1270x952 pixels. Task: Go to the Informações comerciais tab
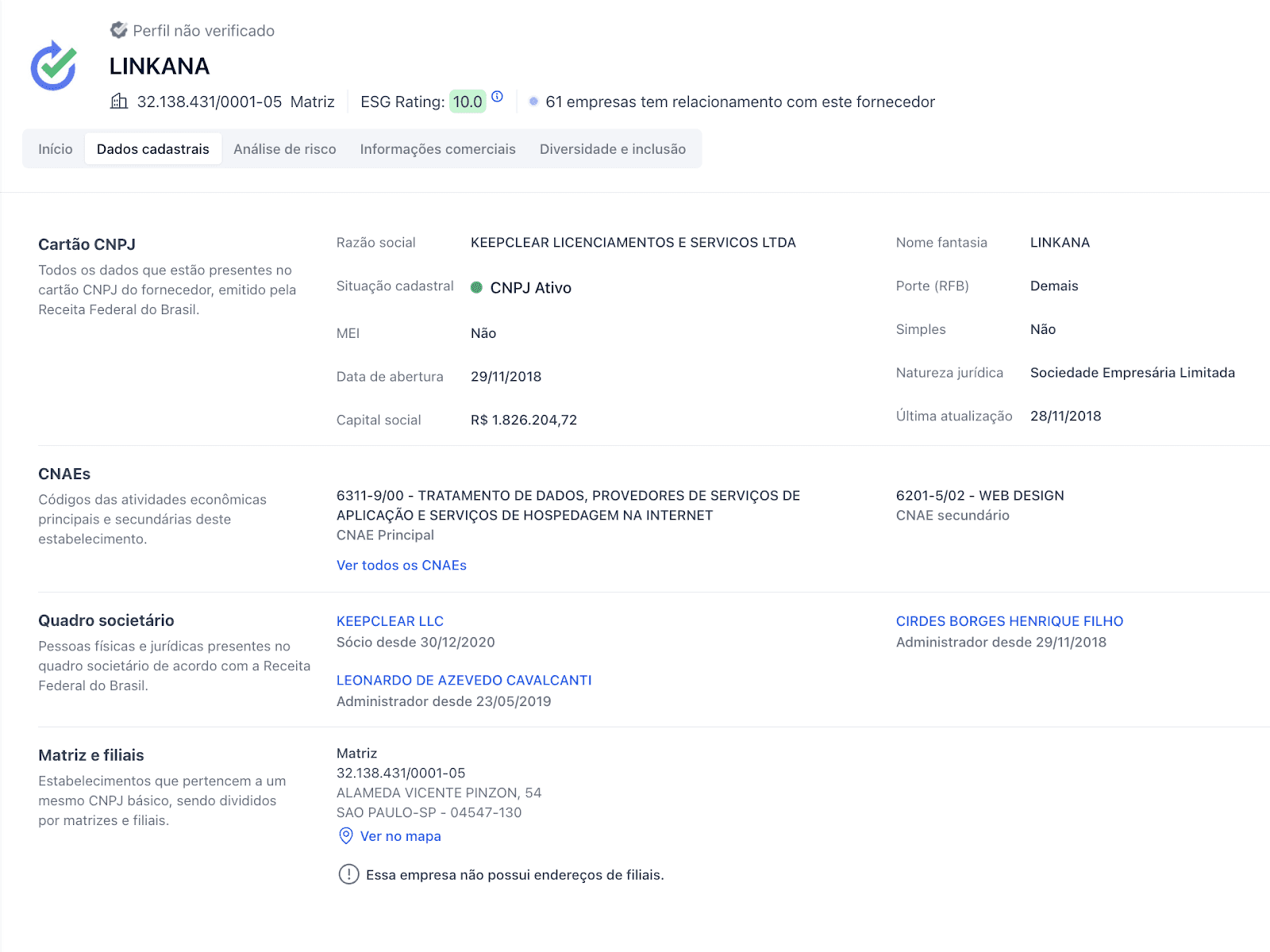[x=438, y=149]
